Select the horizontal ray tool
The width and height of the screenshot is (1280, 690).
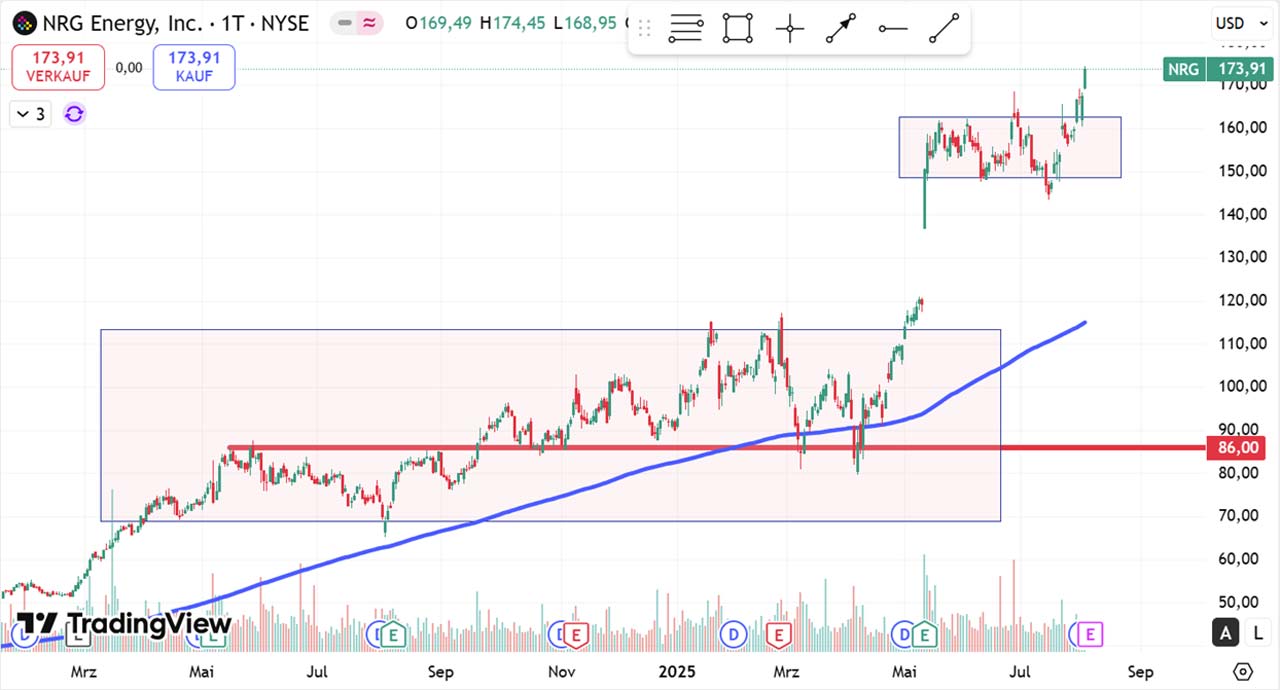[x=893, y=29]
